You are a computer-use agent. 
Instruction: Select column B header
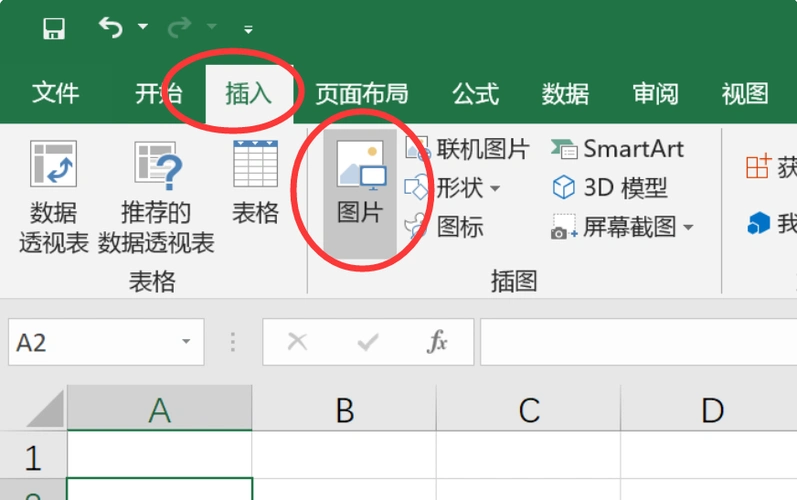[x=344, y=408]
